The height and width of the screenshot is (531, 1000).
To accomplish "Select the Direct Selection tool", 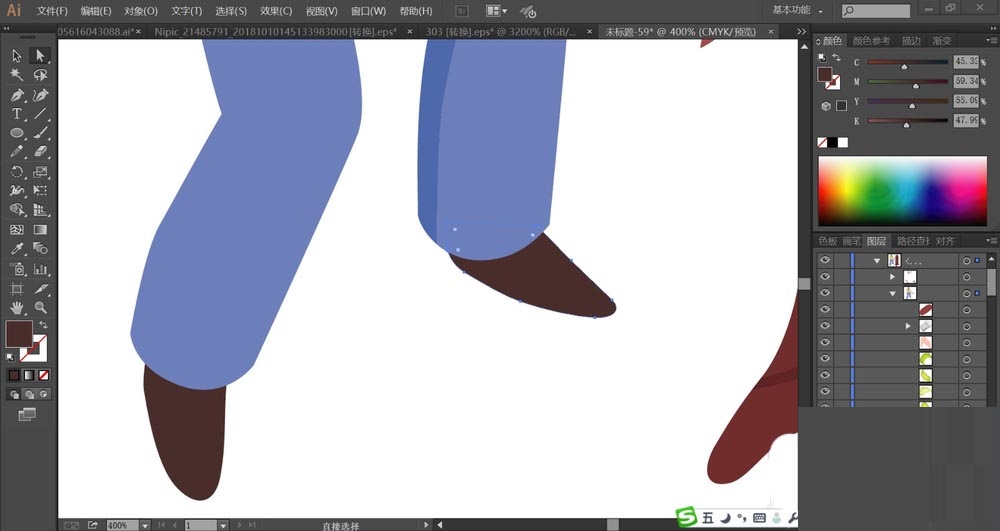I will tap(40, 56).
